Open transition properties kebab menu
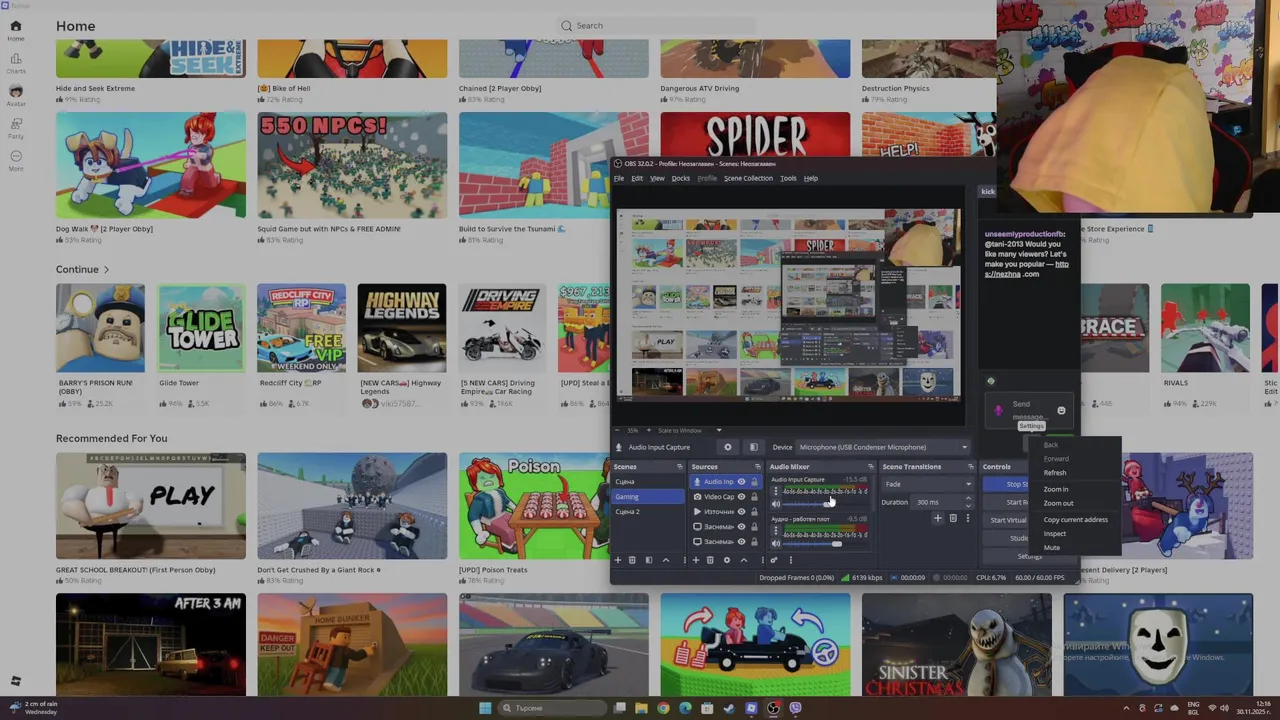The image size is (1280, 720). pos(968,518)
